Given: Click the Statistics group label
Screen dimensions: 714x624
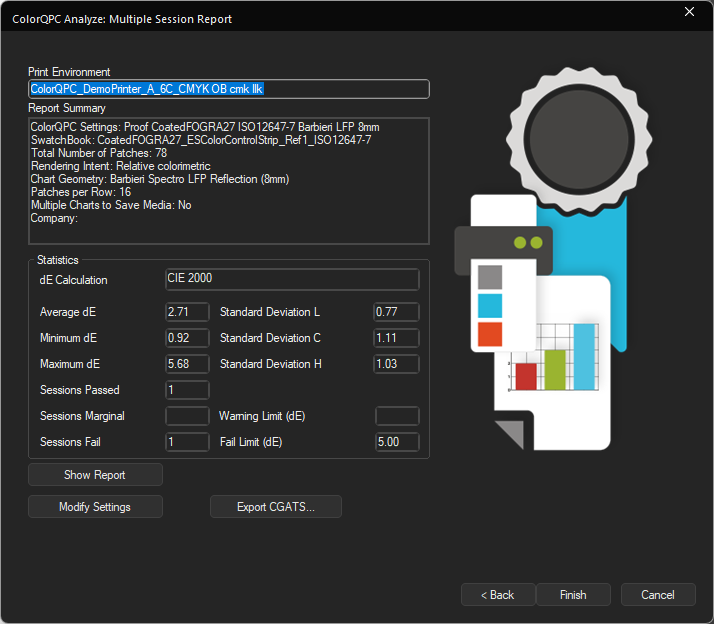Looking at the screenshot, I should 58,260.
